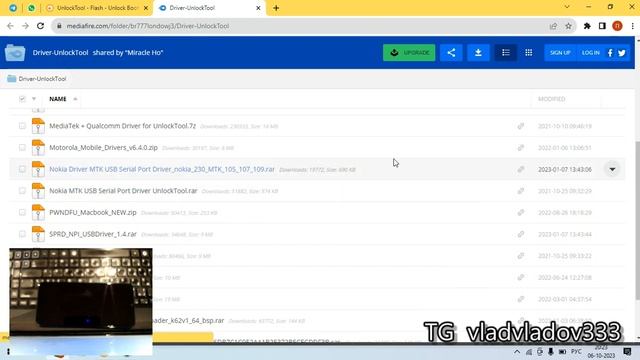This screenshot has width=640, height=360.
Task: Open selection dropdown next to select-all checkbox
Action: (x=34, y=99)
